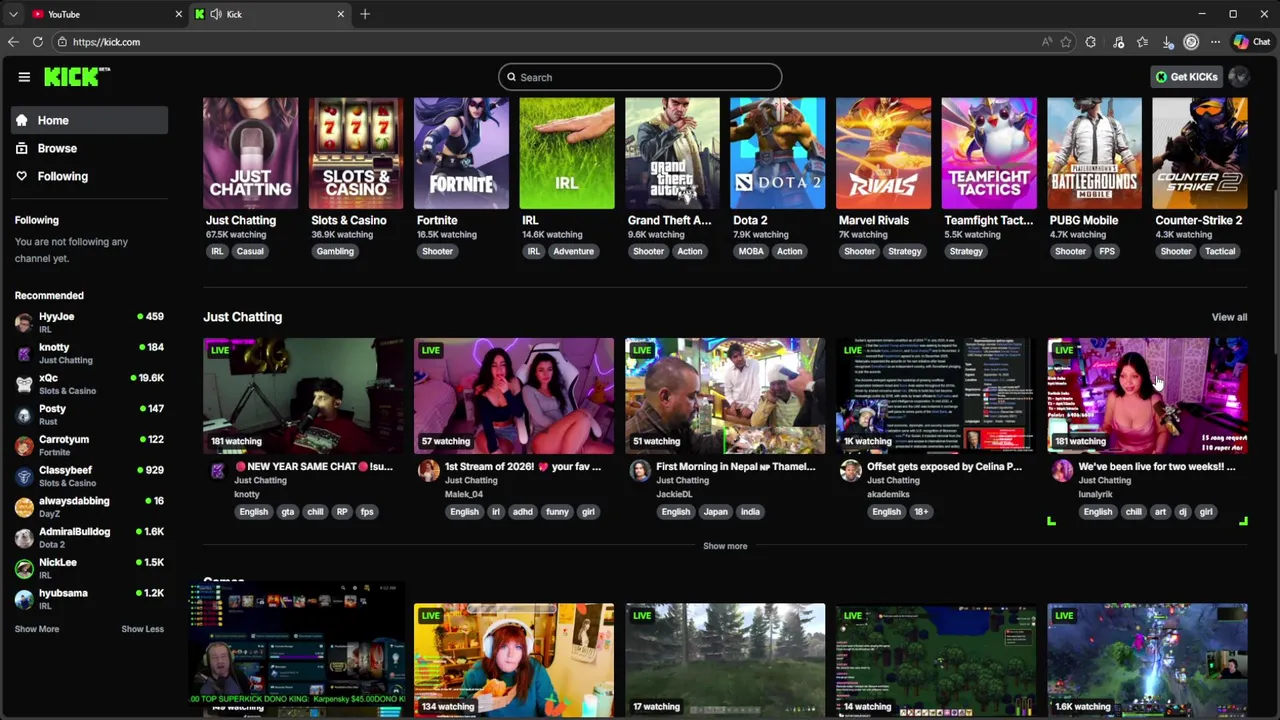Click hyubsama in Recommended list
This screenshot has height=720, width=1280.
[90, 599]
